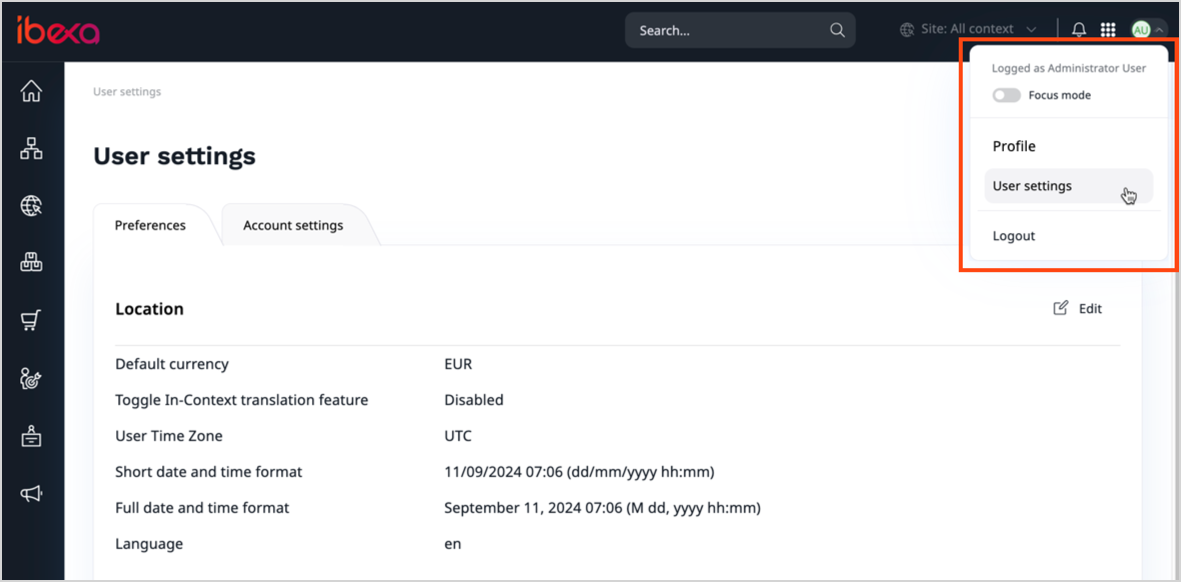The height and width of the screenshot is (582, 1181).
Task: Open the Site management globe icon
Action: coord(31,205)
